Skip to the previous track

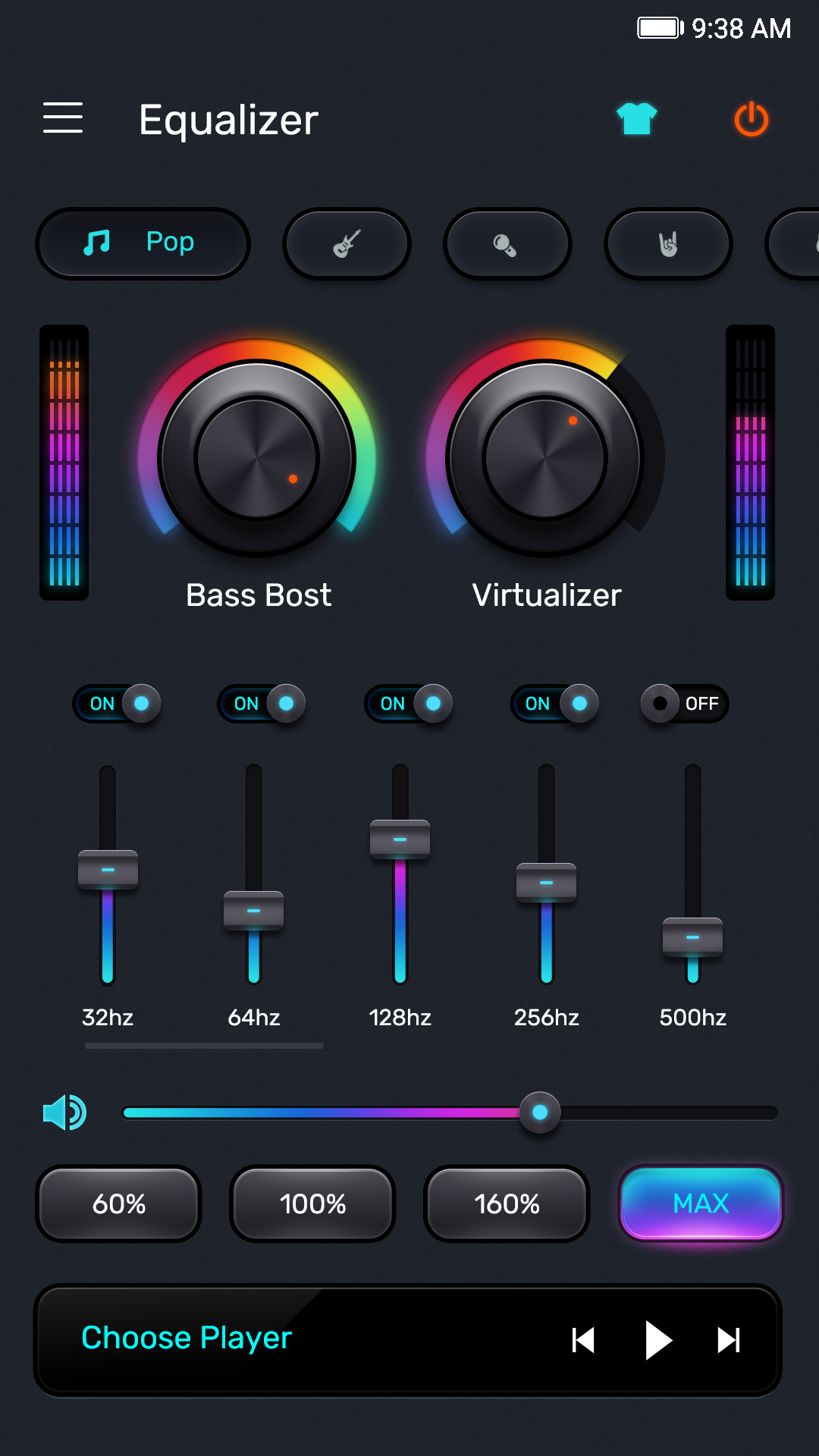(x=583, y=1340)
